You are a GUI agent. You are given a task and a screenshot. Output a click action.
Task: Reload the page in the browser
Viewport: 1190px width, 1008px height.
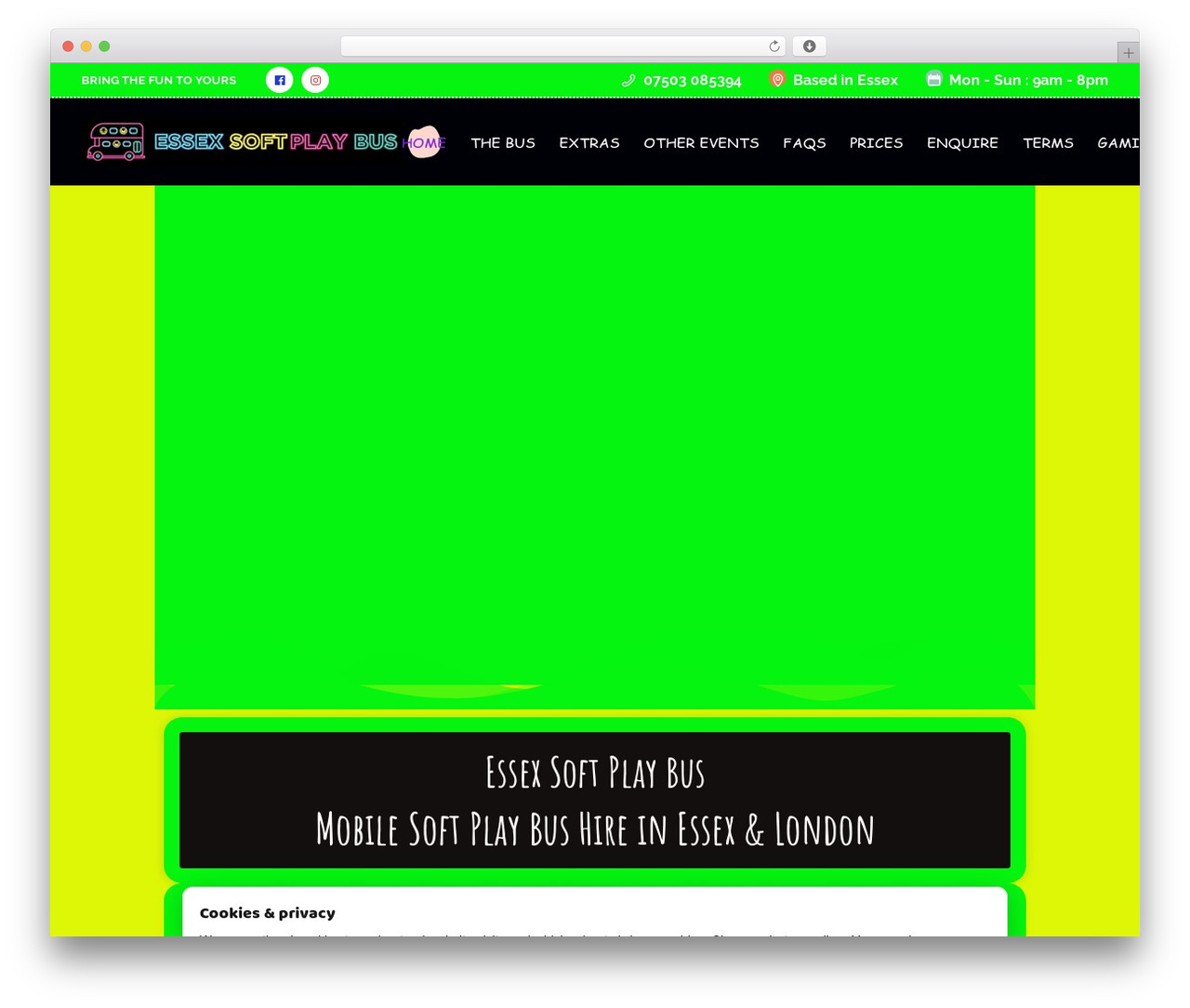click(774, 46)
